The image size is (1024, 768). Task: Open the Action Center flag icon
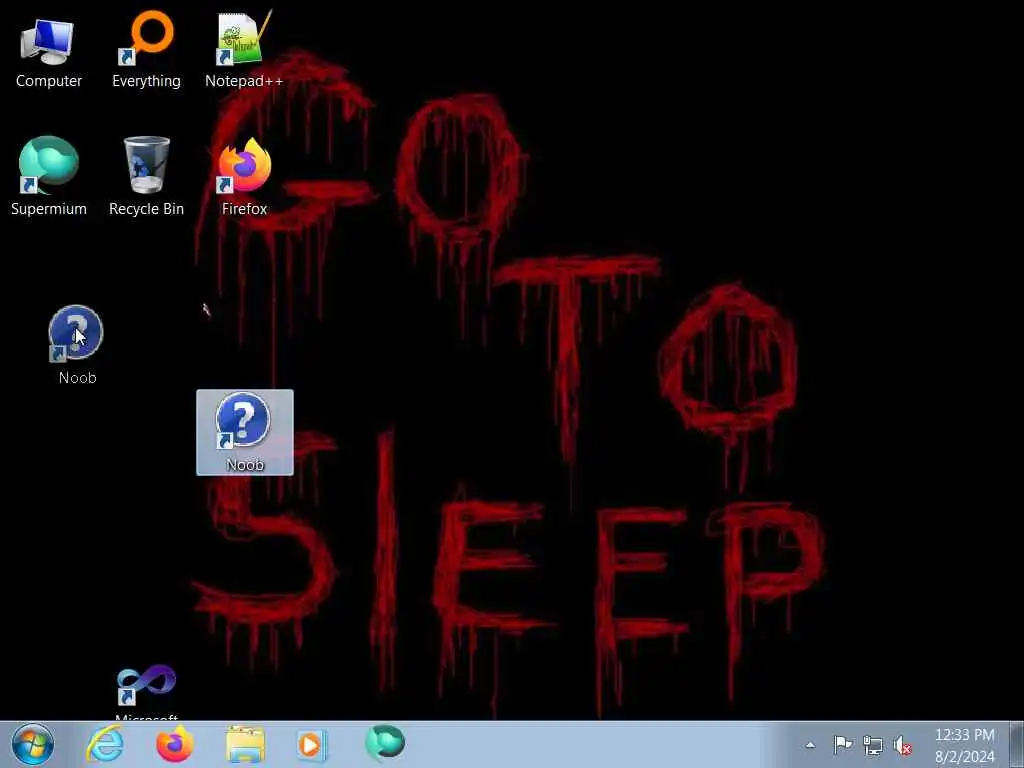pos(842,744)
